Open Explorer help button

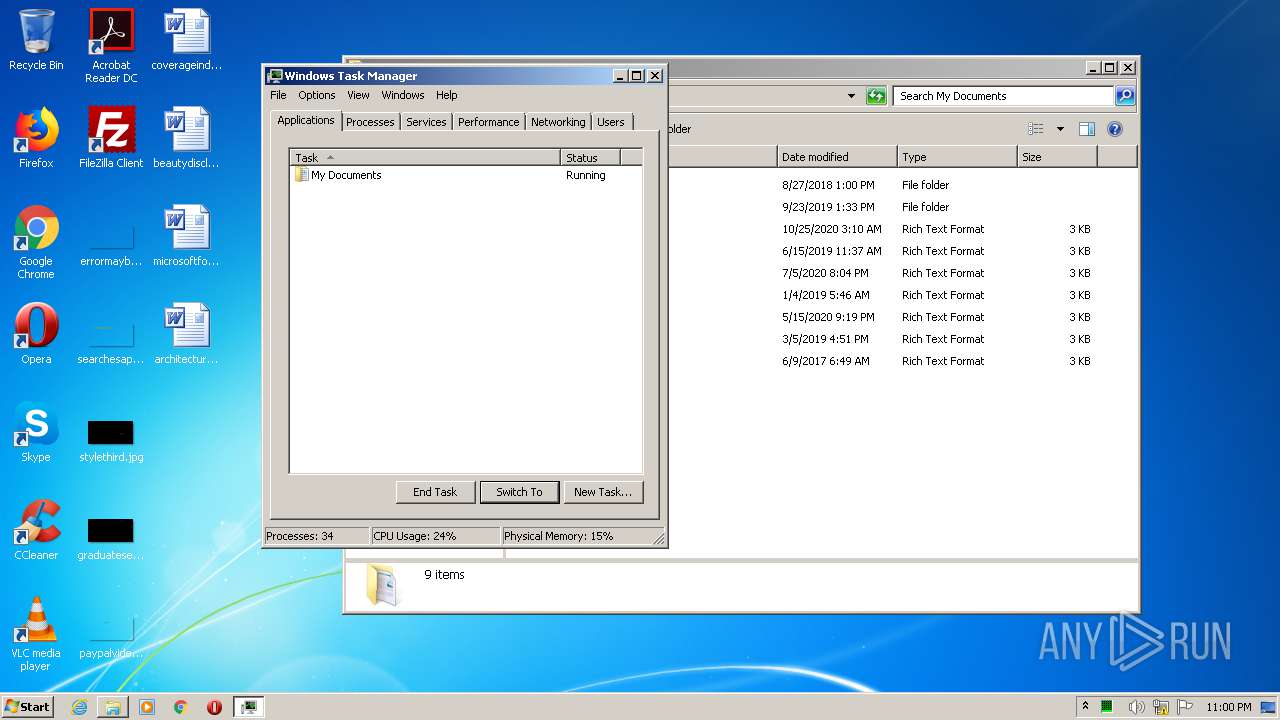pyautogui.click(x=1115, y=129)
